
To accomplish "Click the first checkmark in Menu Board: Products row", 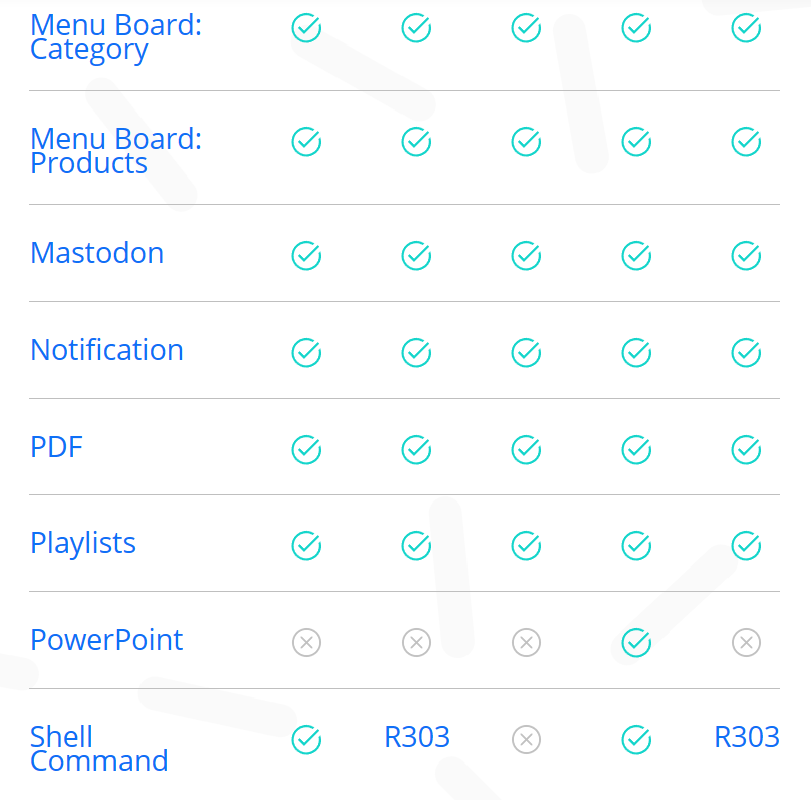I will pyautogui.click(x=306, y=142).
